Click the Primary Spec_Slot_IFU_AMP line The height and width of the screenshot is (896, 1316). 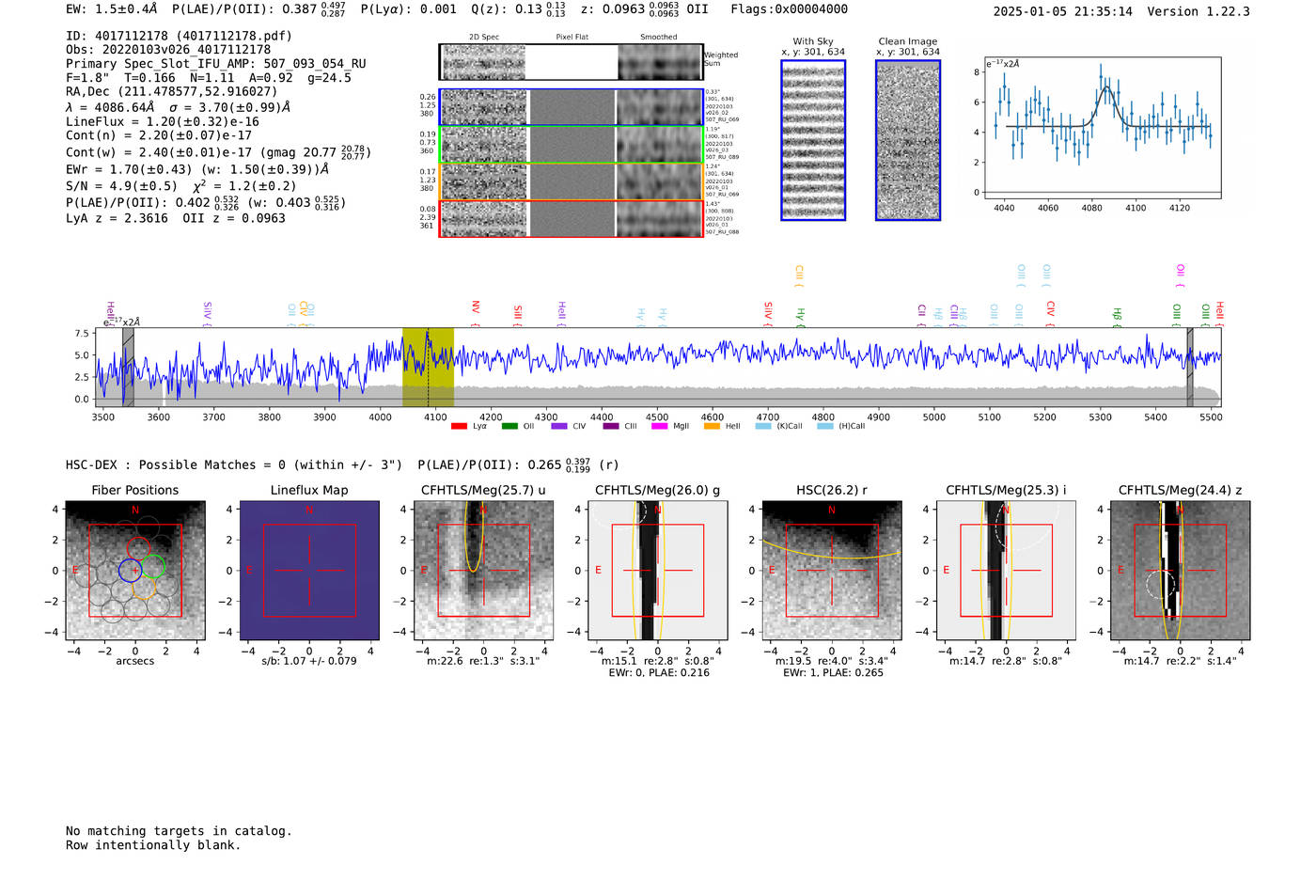(216, 64)
